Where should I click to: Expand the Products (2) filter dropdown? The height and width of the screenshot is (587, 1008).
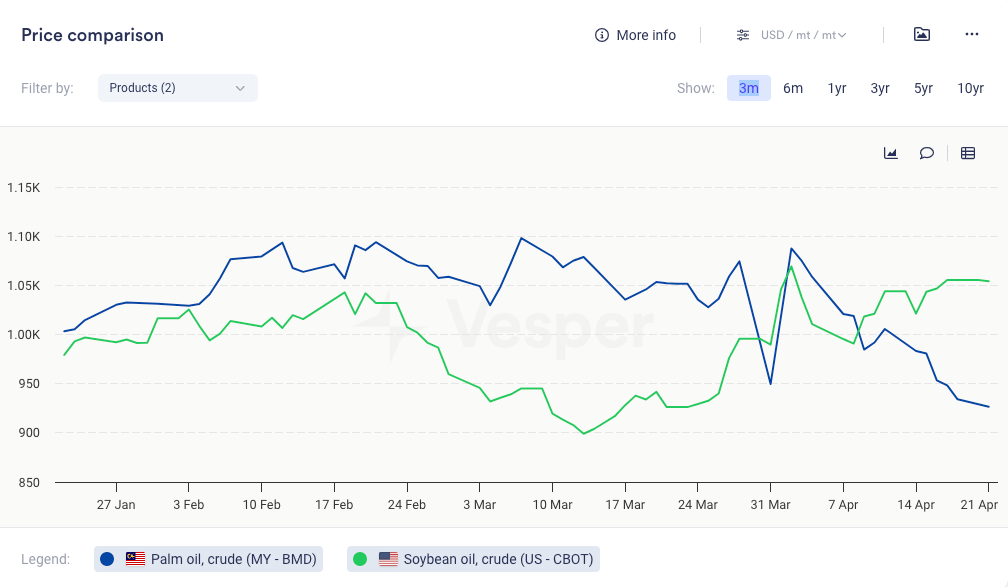coord(178,88)
